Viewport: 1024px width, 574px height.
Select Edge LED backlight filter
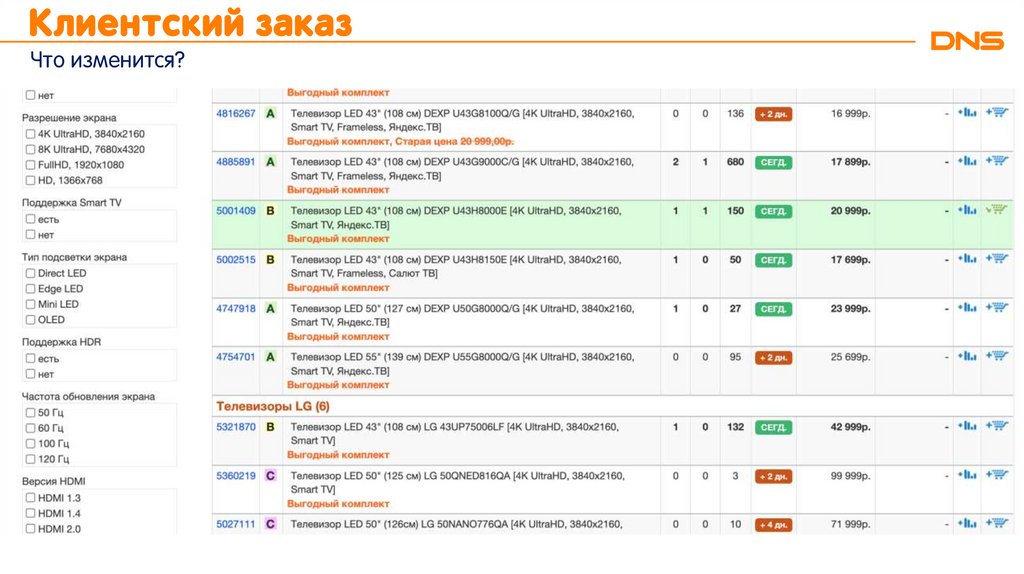pos(30,289)
